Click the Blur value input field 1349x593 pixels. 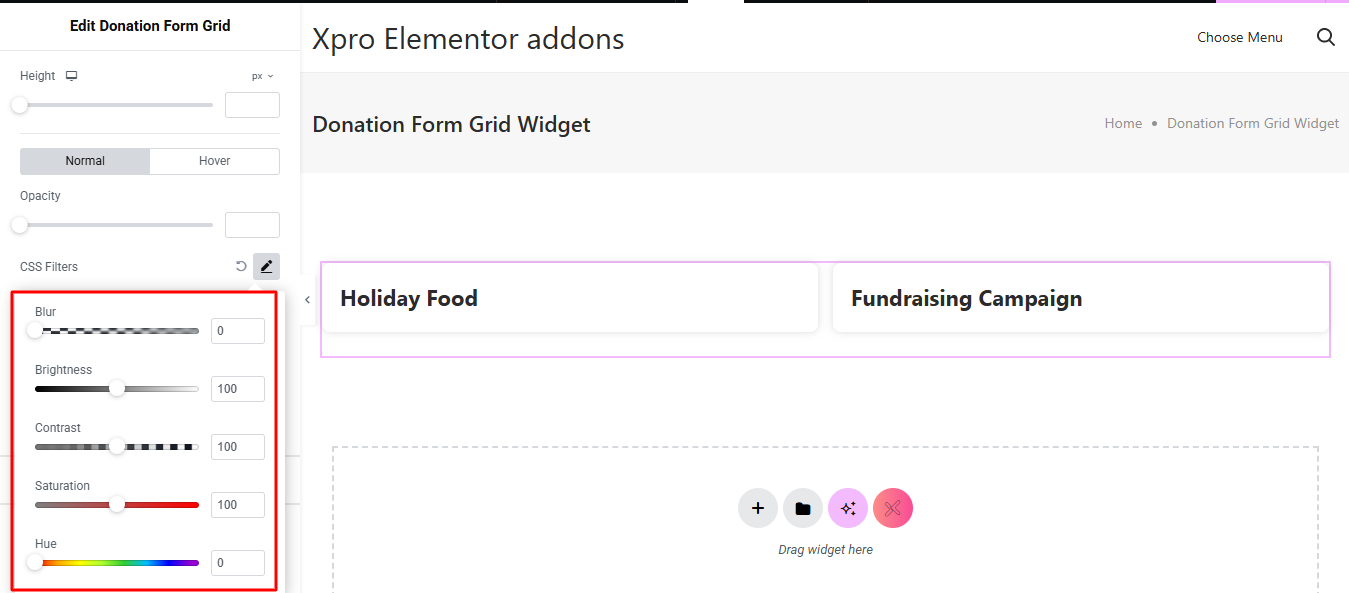(x=237, y=331)
